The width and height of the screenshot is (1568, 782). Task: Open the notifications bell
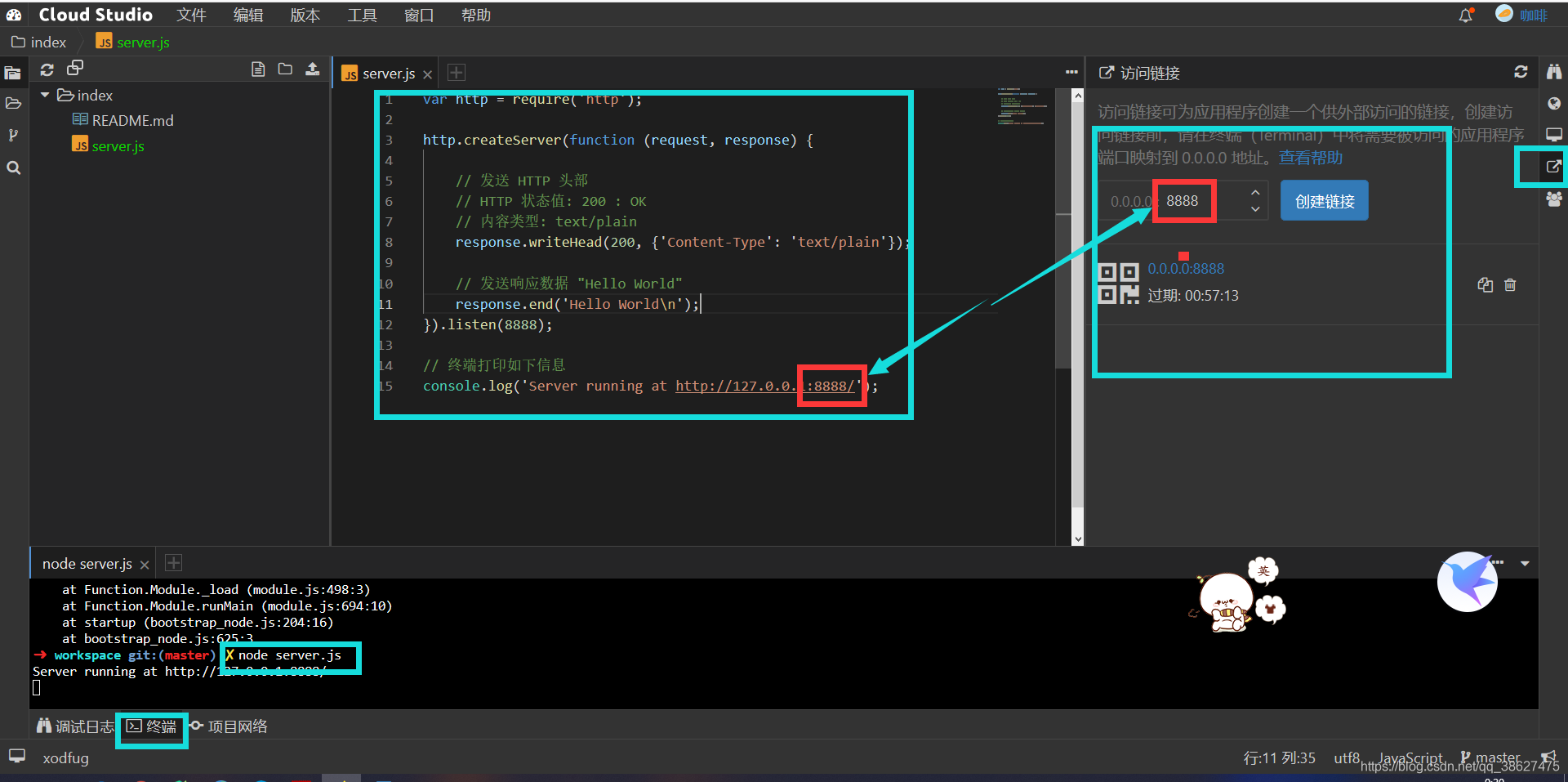(1466, 15)
